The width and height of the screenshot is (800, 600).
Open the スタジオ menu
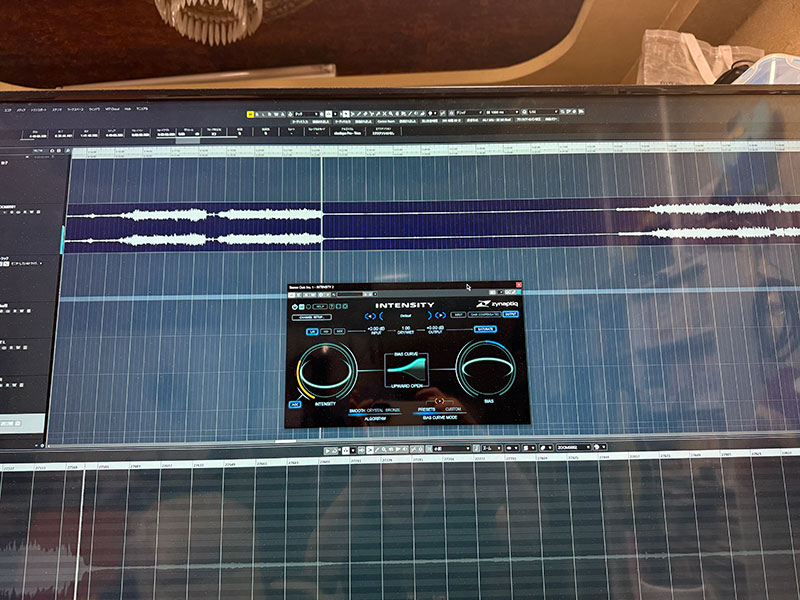coord(57,110)
